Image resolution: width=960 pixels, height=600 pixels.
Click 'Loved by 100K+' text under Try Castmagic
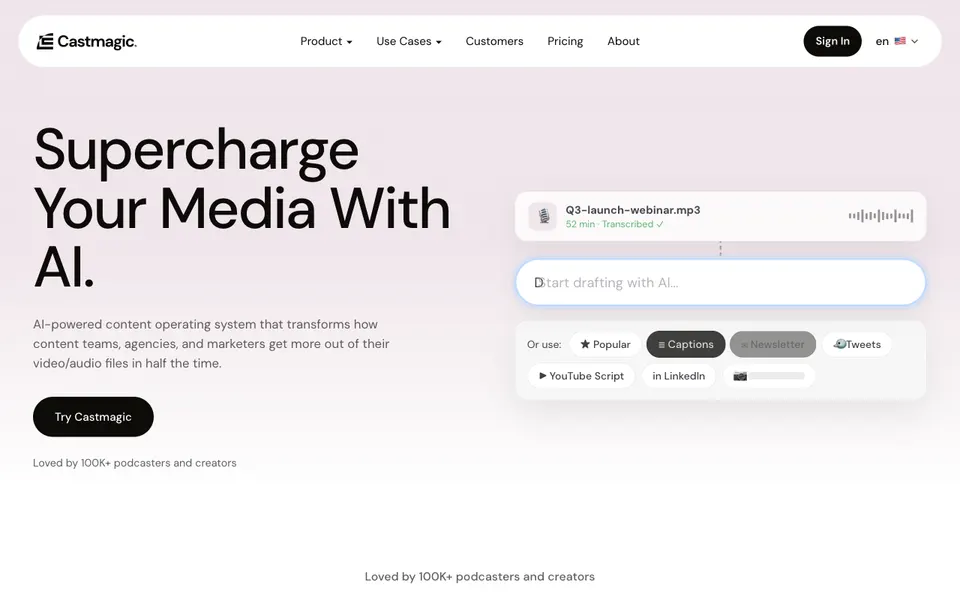pos(135,463)
